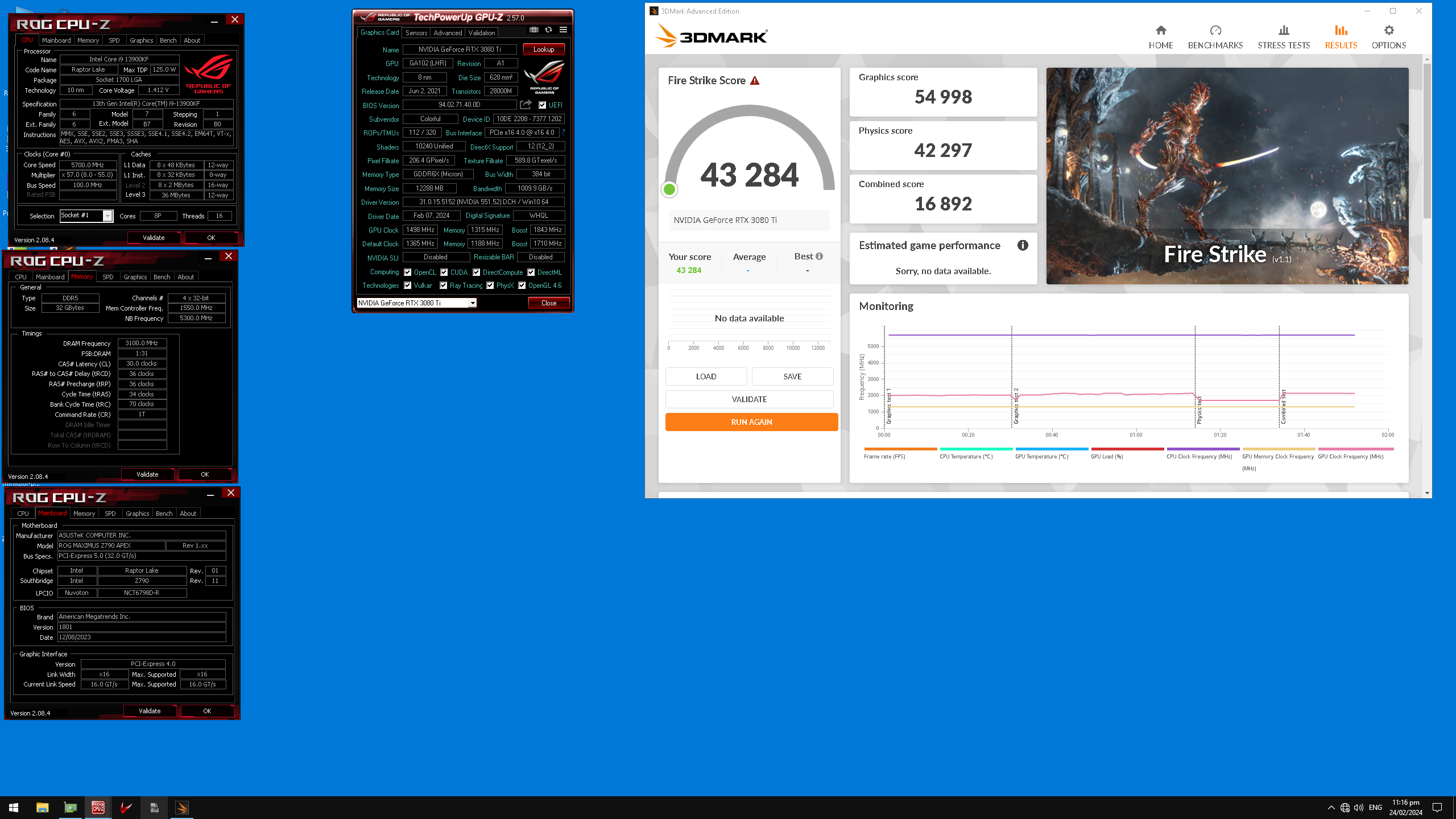Toggle the DirectCompute checkbox
The width and height of the screenshot is (1456, 819).
tap(477, 272)
